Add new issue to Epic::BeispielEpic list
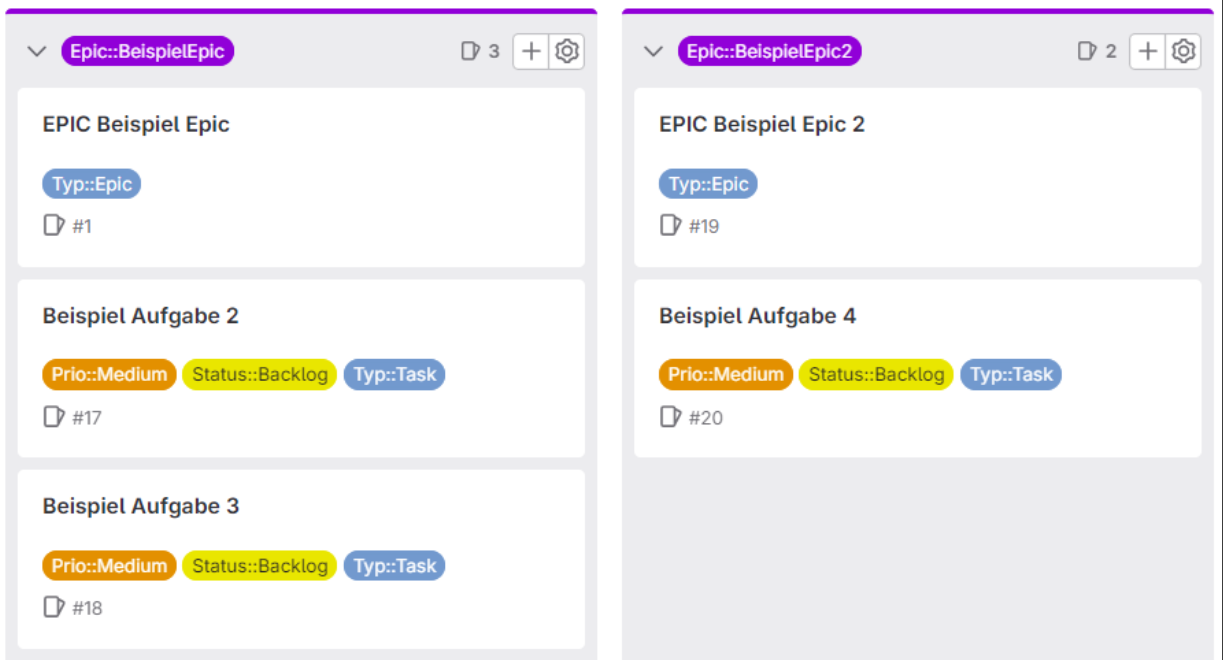Viewport: 1223px width, 660px height. point(531,51)
